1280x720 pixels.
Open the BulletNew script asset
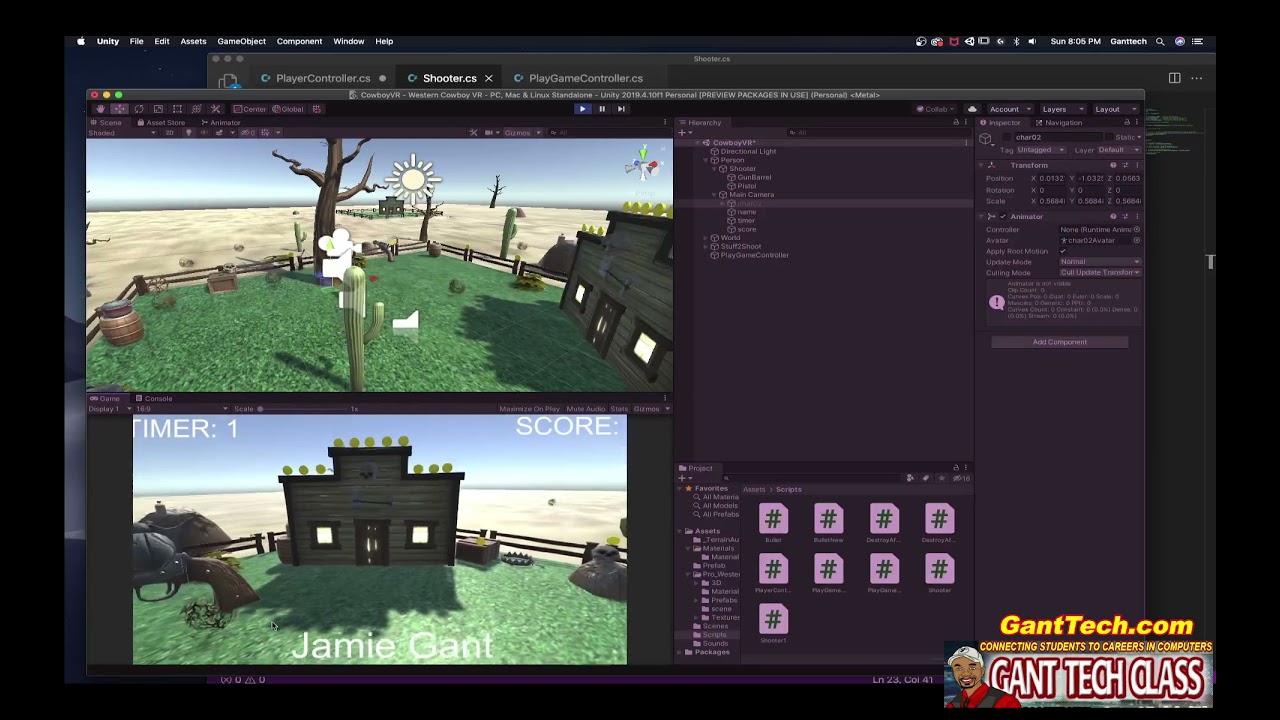[828, 523]
